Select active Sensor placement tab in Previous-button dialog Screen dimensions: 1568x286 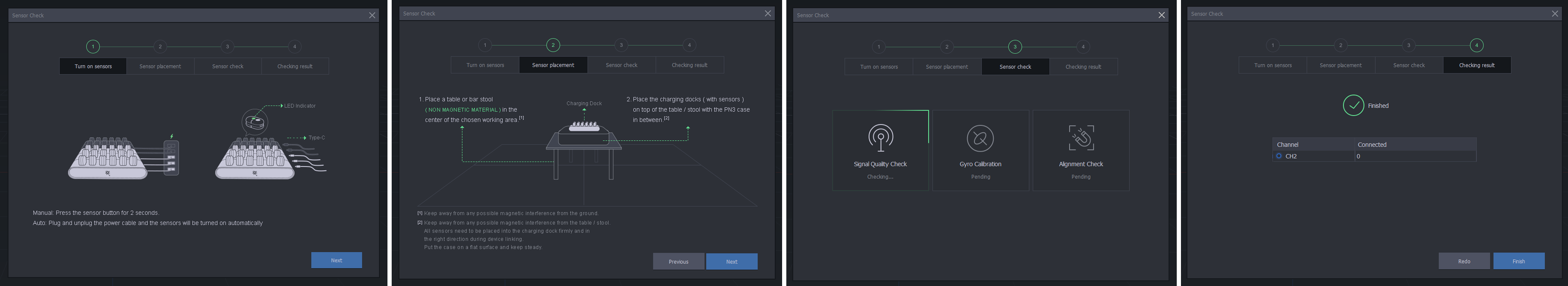(x=553, y=65)
